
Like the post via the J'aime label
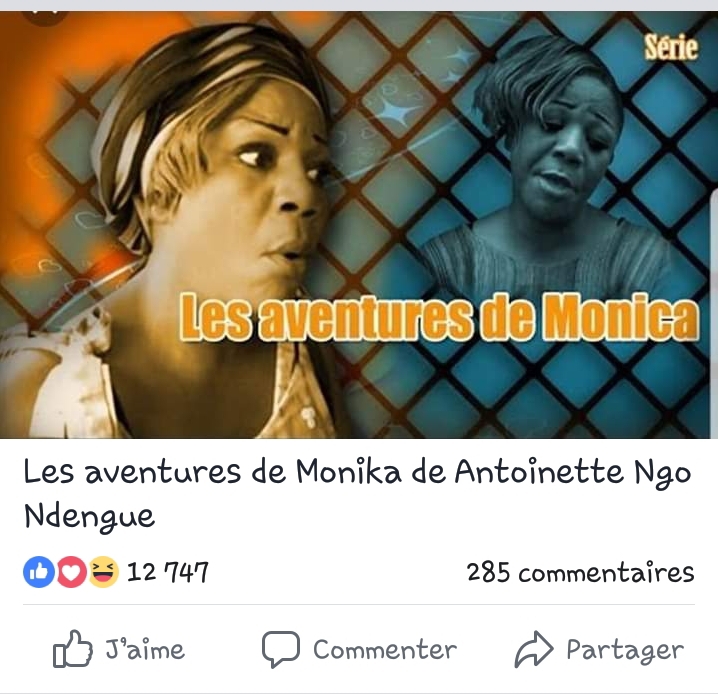(145, 649)
